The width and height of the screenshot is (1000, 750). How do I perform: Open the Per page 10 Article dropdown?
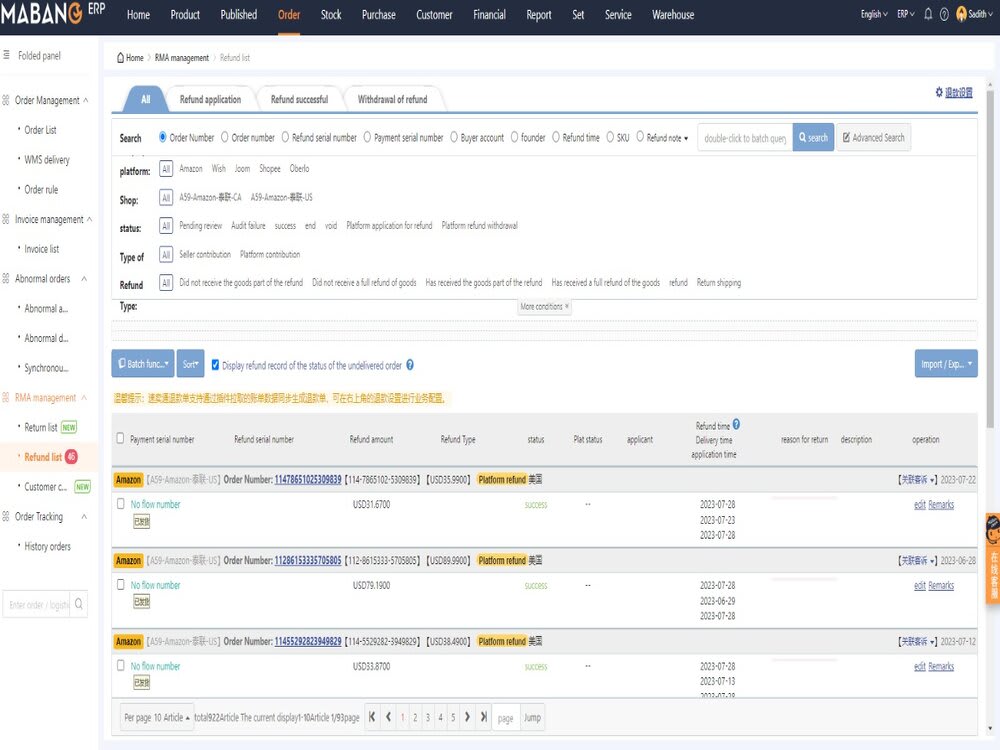pos(157,717)
